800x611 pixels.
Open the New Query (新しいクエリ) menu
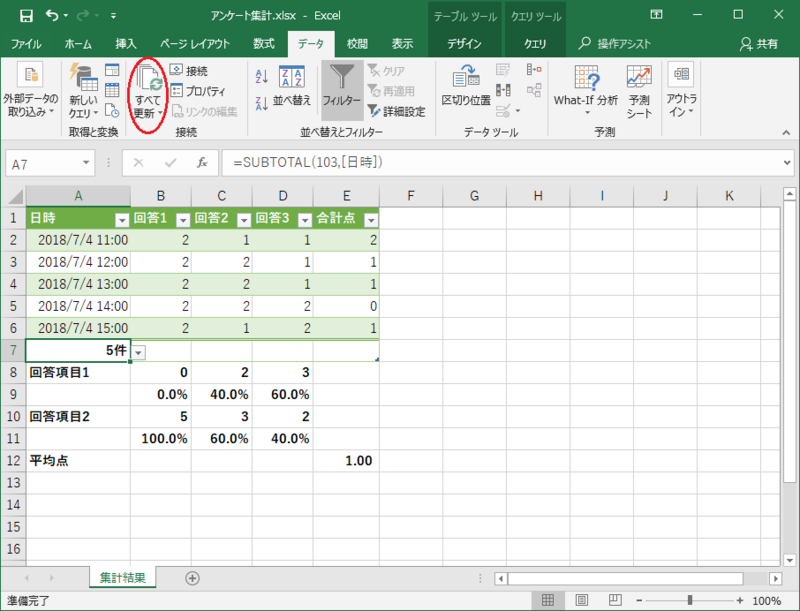pos(83,92)
